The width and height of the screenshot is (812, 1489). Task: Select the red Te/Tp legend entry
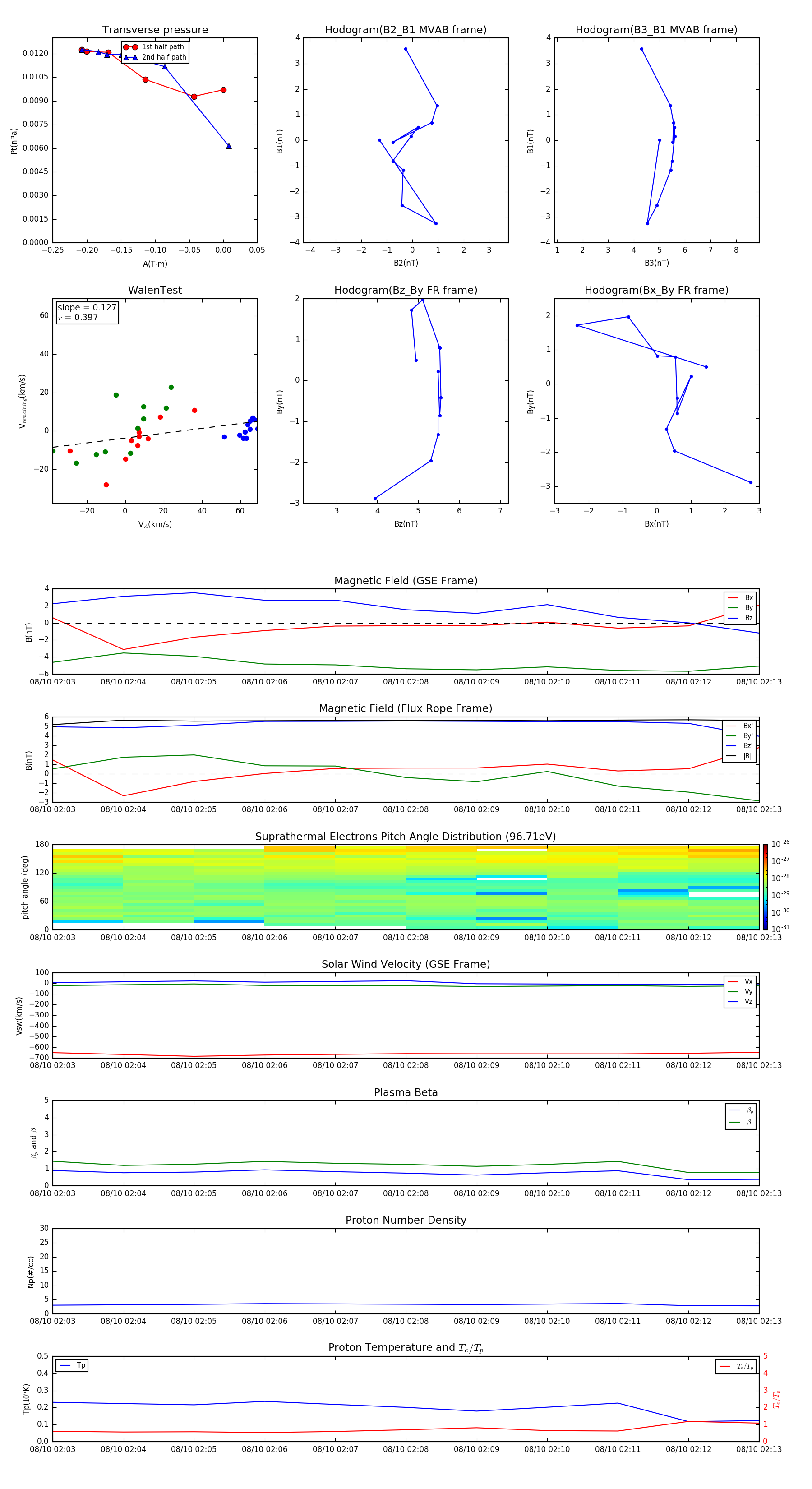coord(736,1367)
